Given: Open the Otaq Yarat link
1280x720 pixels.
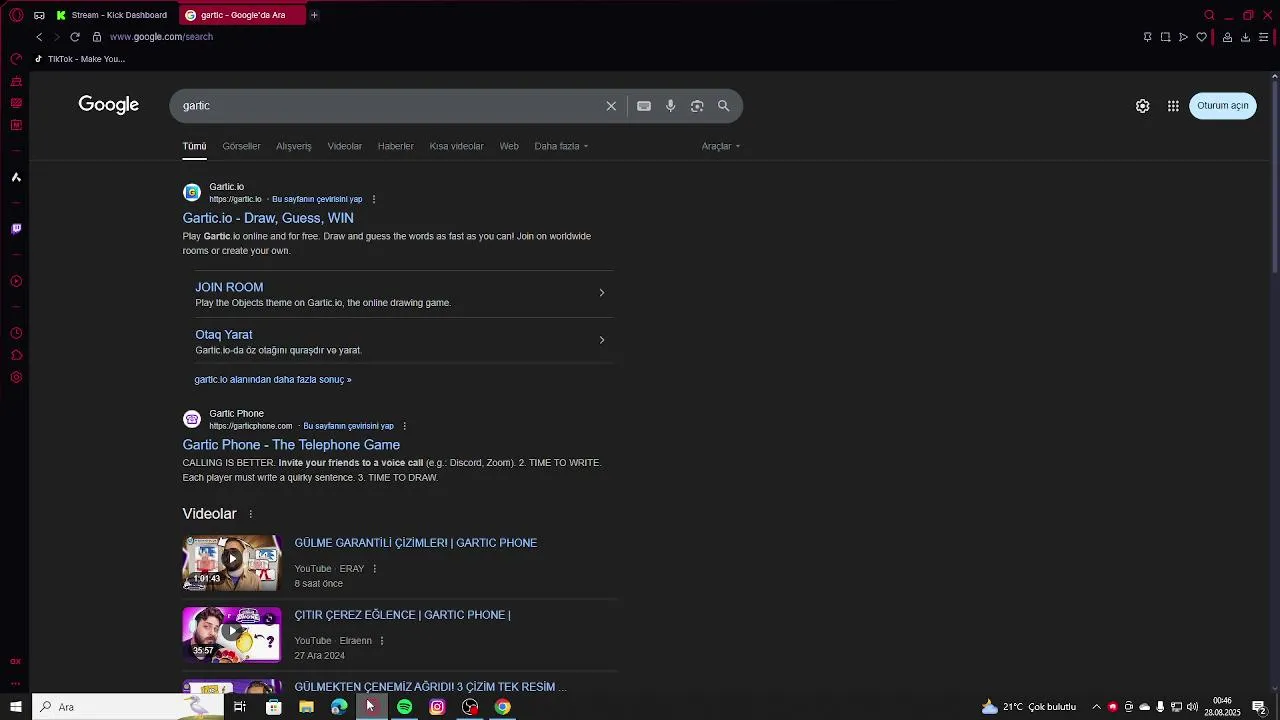Looking at the screenshot, I should (x=224, y=335).
